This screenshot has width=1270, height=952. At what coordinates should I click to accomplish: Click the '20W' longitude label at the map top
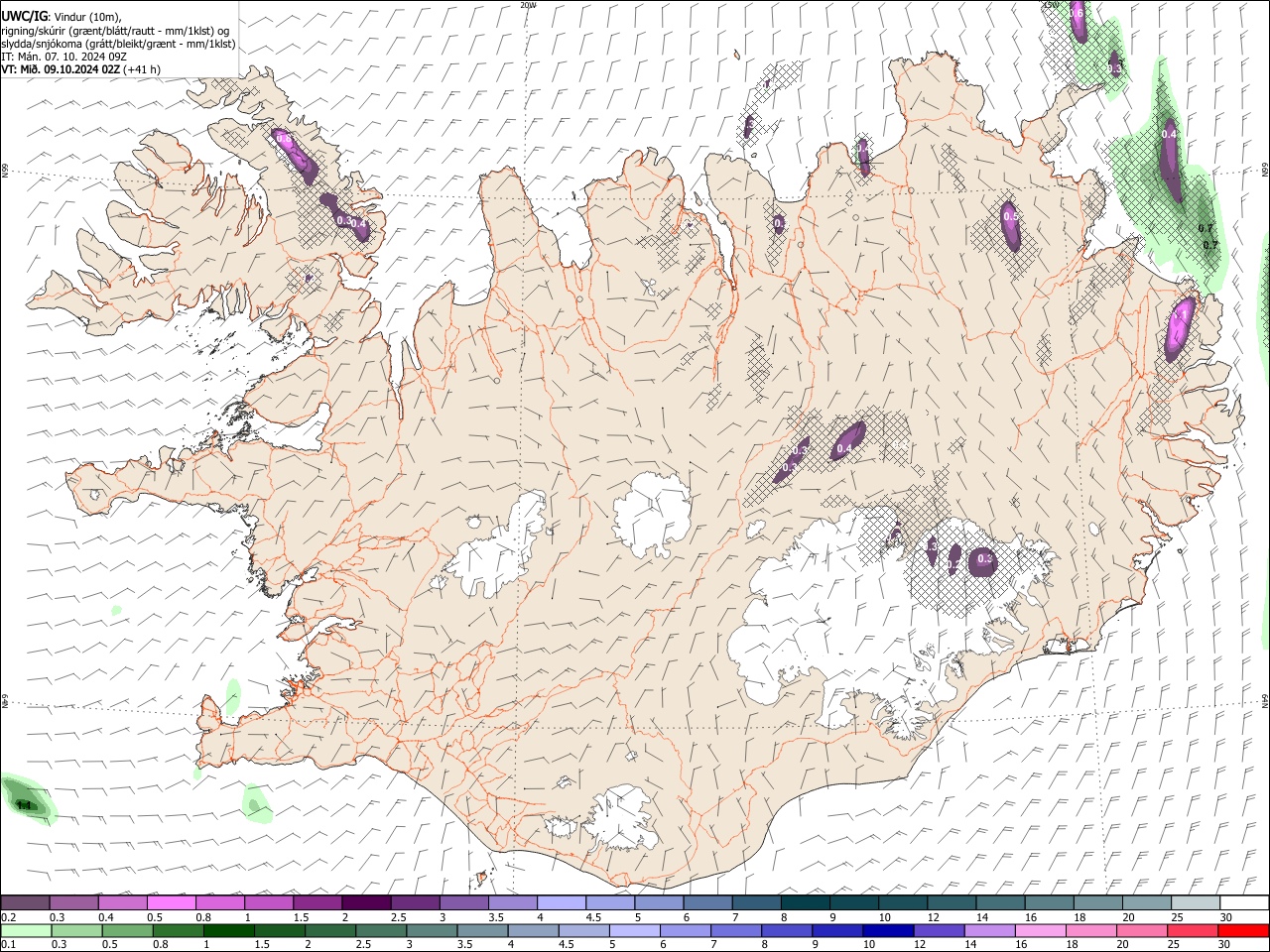coord(528,5)
